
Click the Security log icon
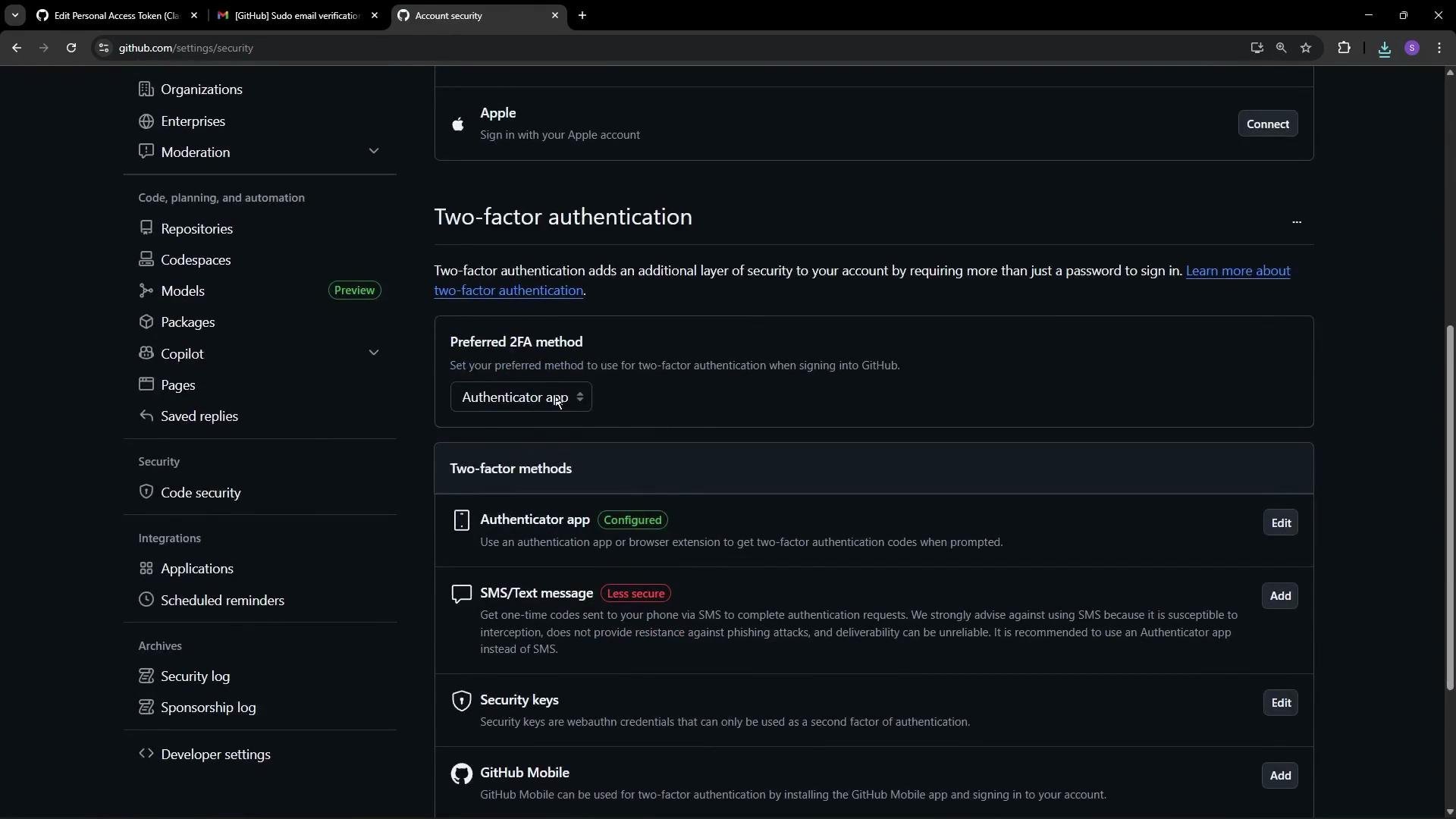click(x=146, y=676)
